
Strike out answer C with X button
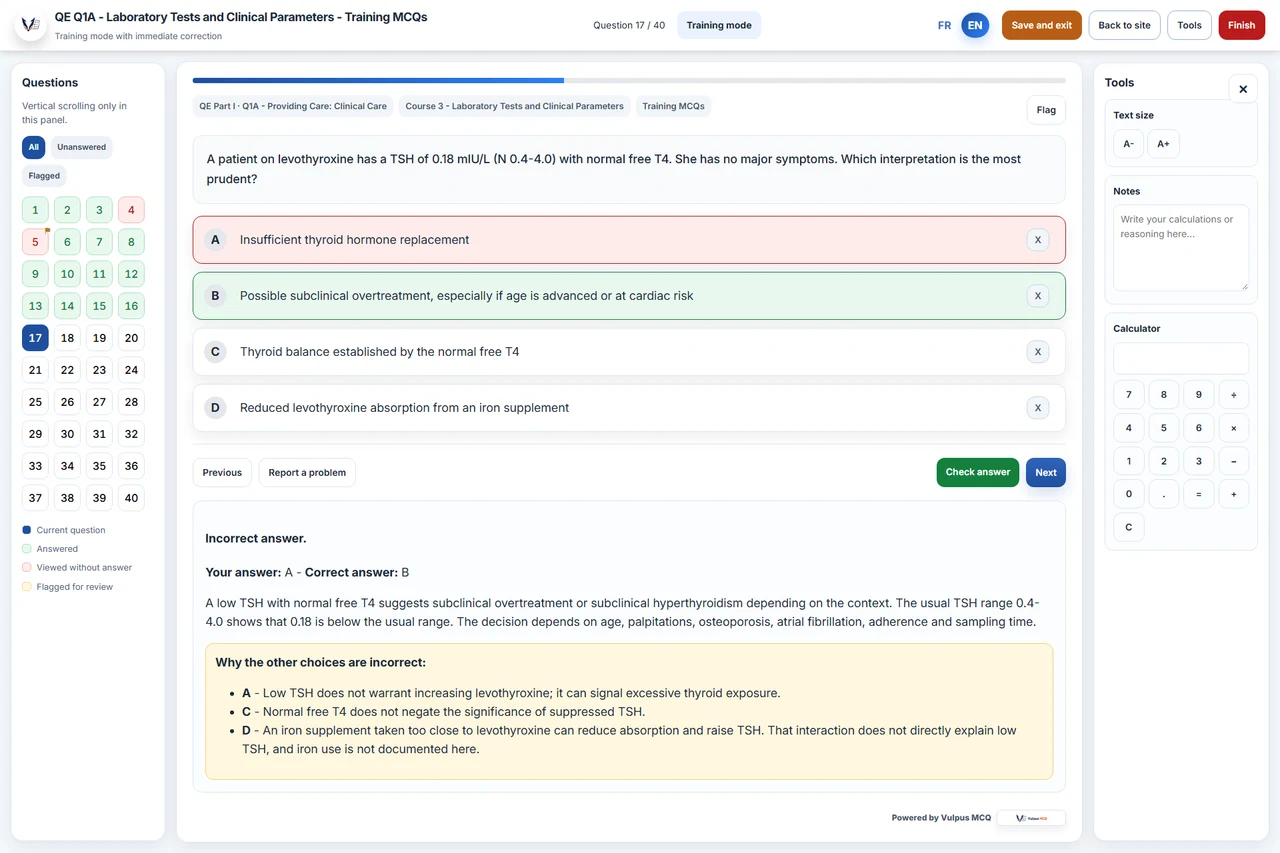pos(1038,352)
